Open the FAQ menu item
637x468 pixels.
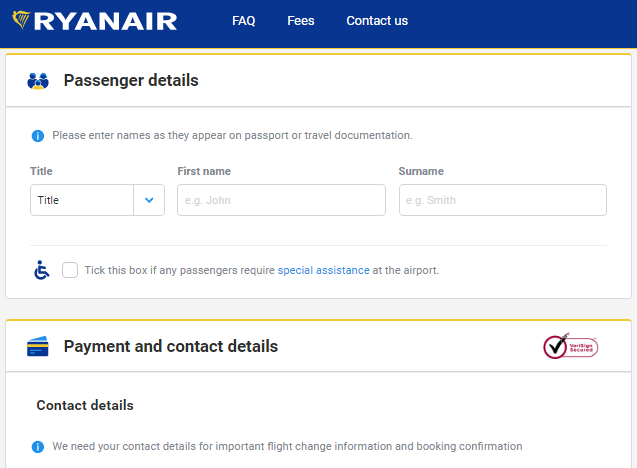[x=244, y=21]
